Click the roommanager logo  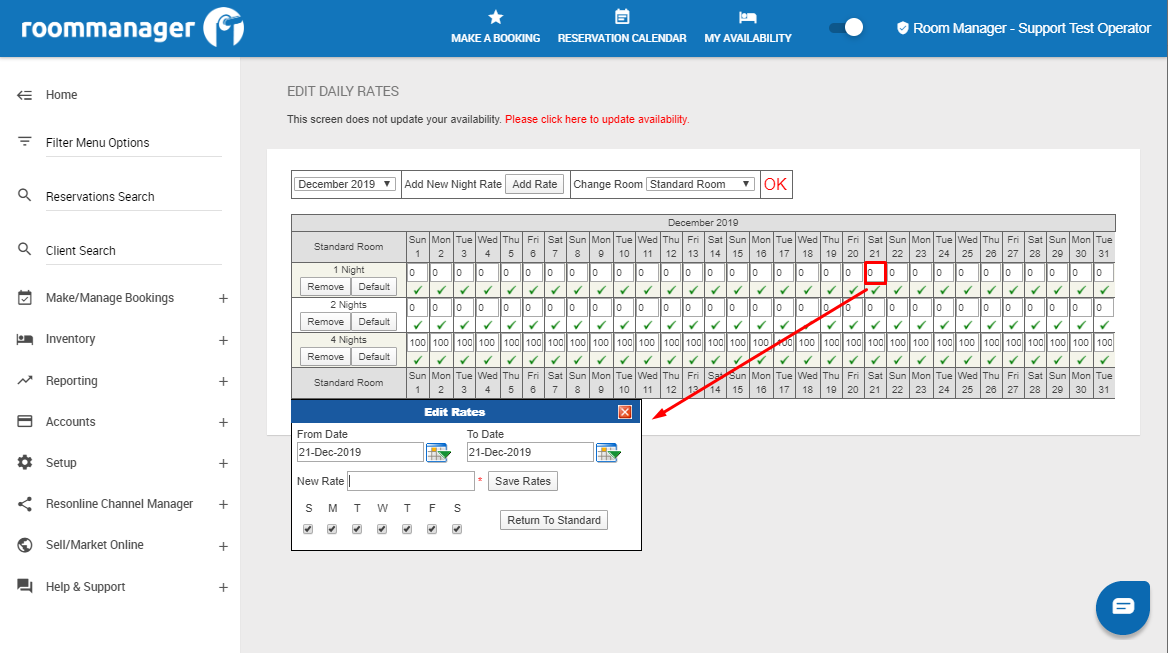pyautogui.click(x=133, y=28)
